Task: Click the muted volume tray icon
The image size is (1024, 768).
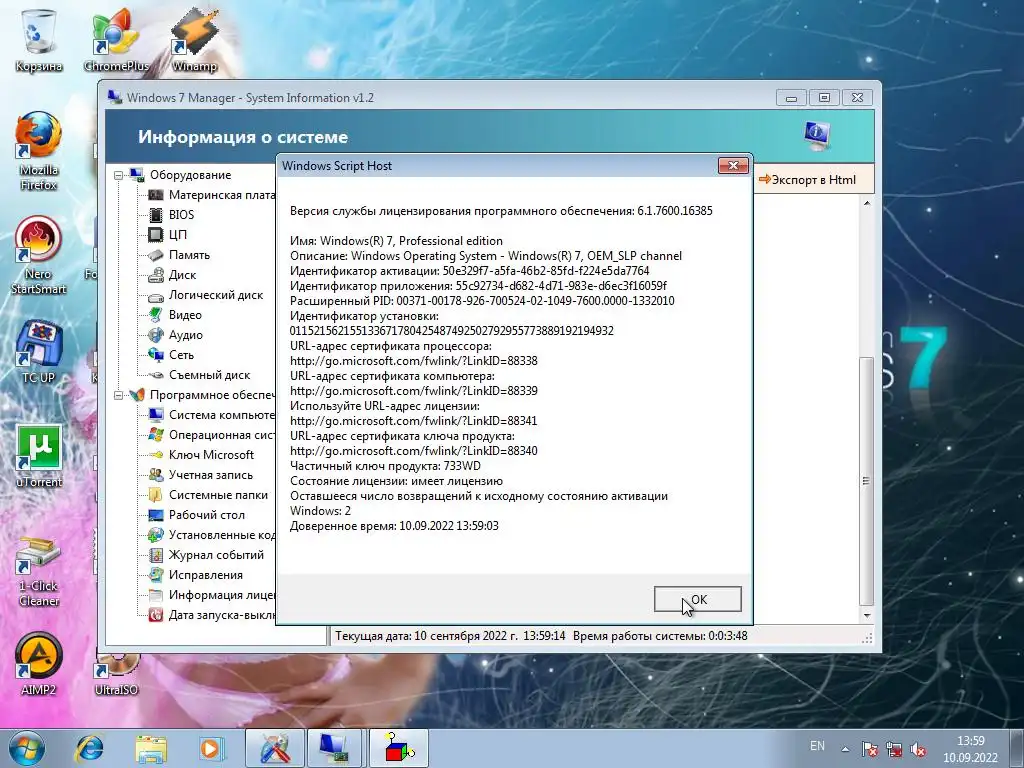Action: (x=918, y=750)
